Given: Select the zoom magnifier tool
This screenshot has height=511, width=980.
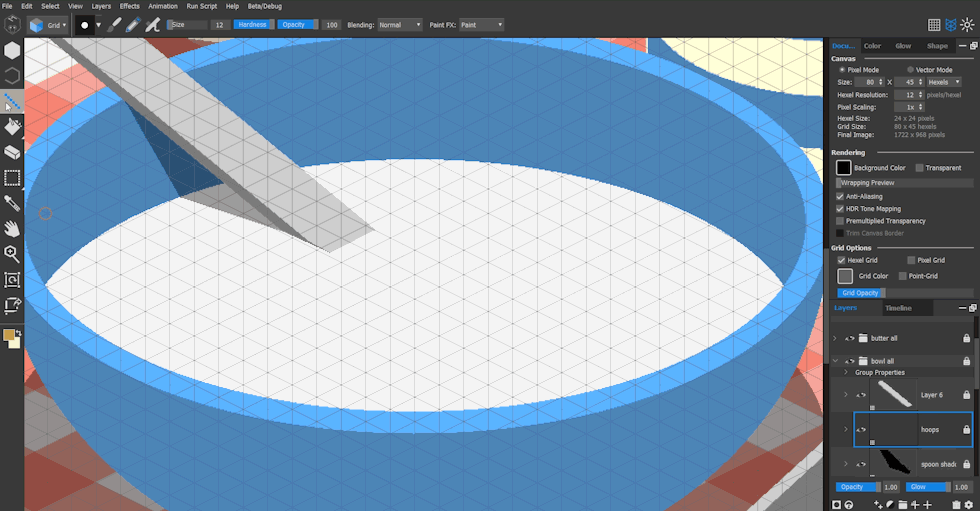Looking at the screenshot, I should pos(12,254).
